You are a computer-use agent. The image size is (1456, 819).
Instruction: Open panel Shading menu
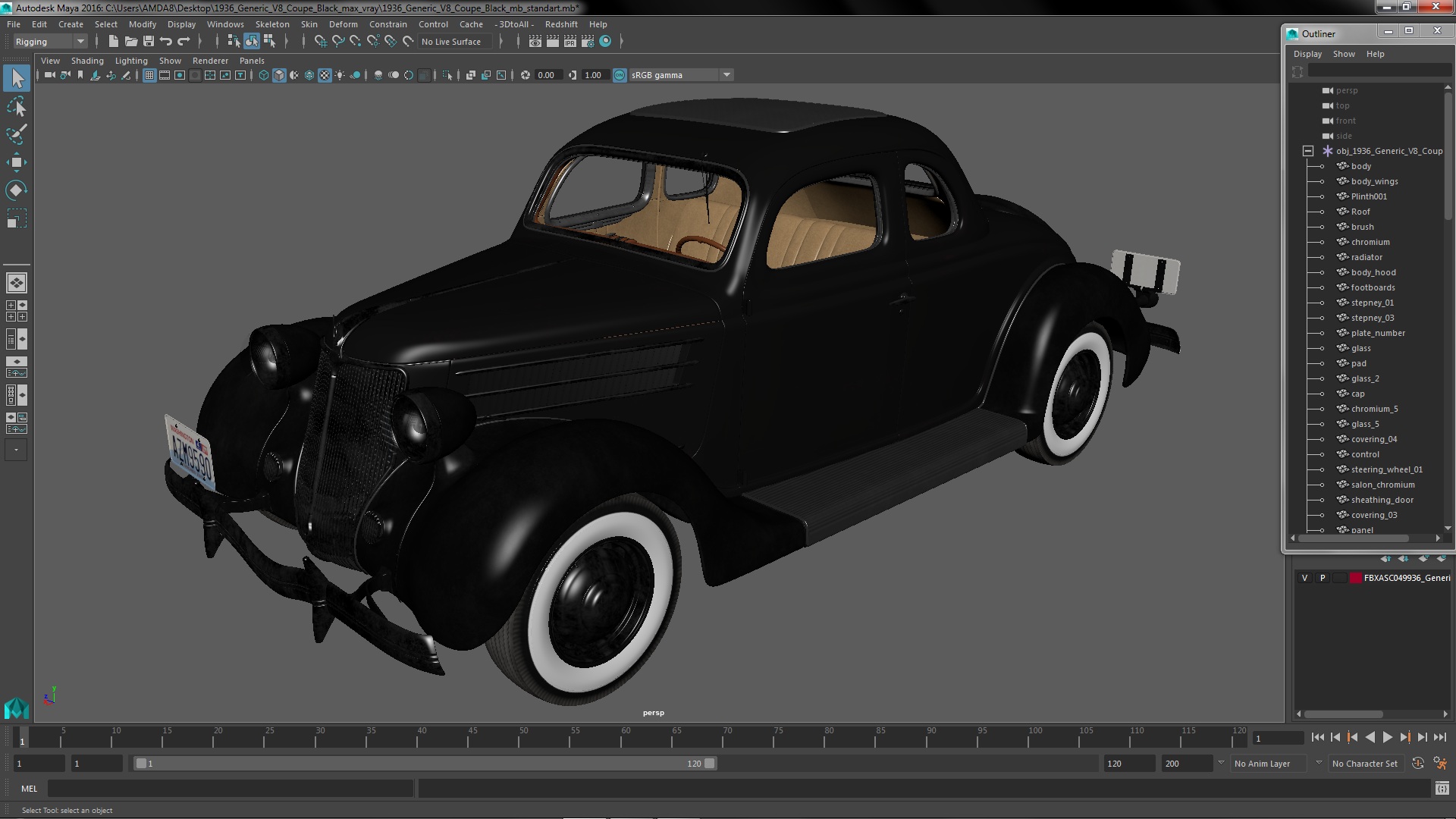pos(87,61)
